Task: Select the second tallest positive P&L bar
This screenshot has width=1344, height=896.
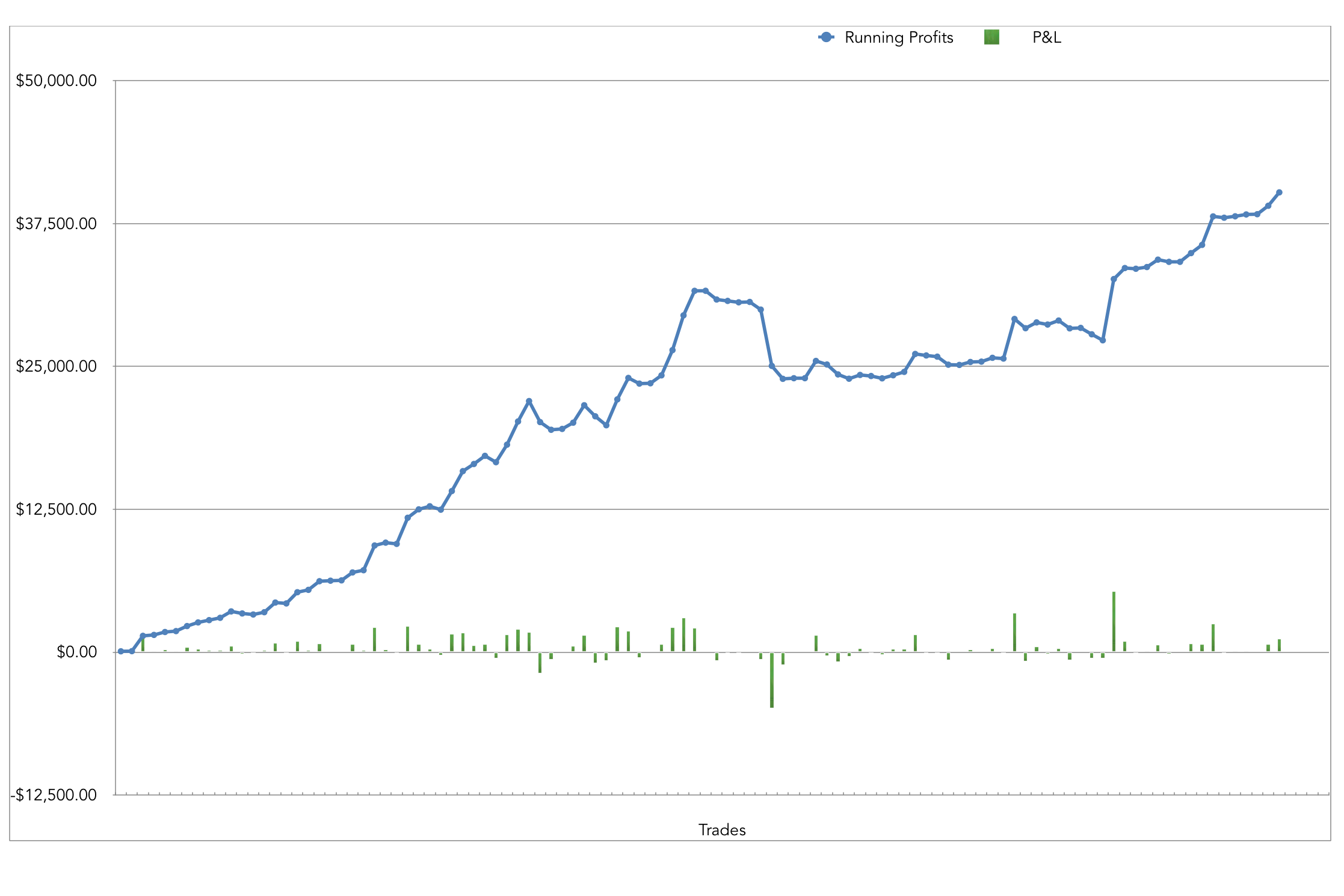Action: click(x=1014, y=633)
